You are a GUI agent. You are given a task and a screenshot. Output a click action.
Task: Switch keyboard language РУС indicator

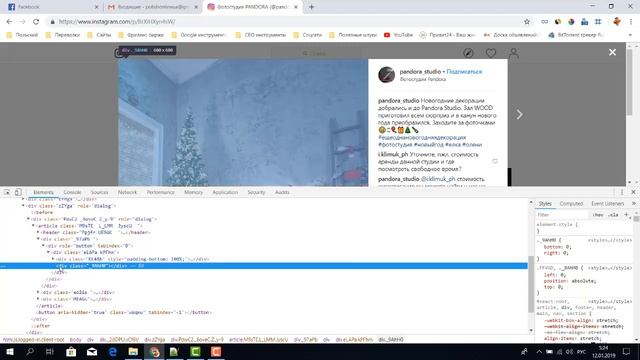point(582,351)
